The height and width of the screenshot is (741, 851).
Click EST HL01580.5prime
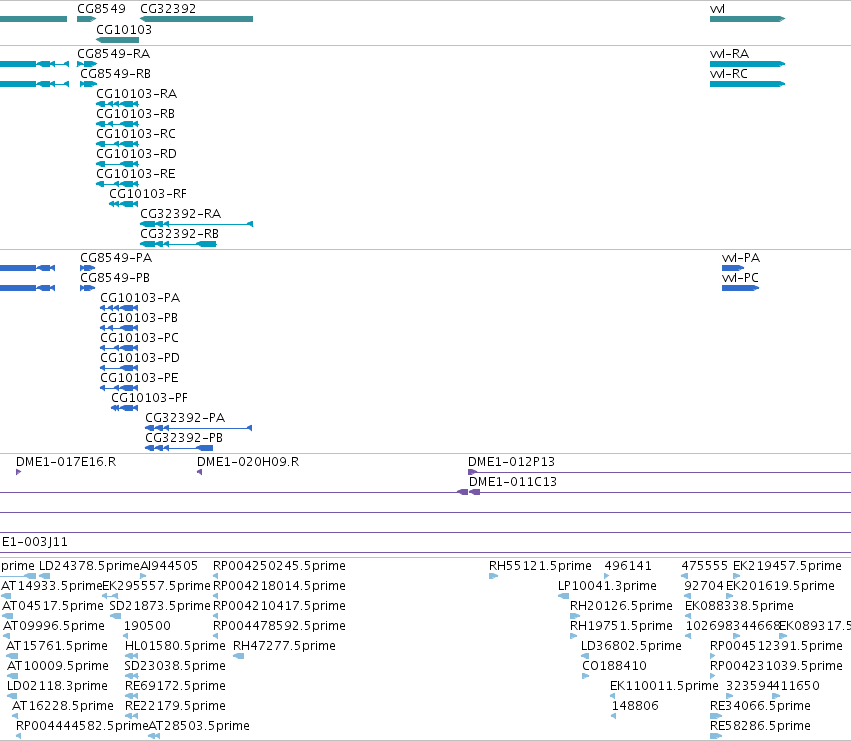point(175,647)
